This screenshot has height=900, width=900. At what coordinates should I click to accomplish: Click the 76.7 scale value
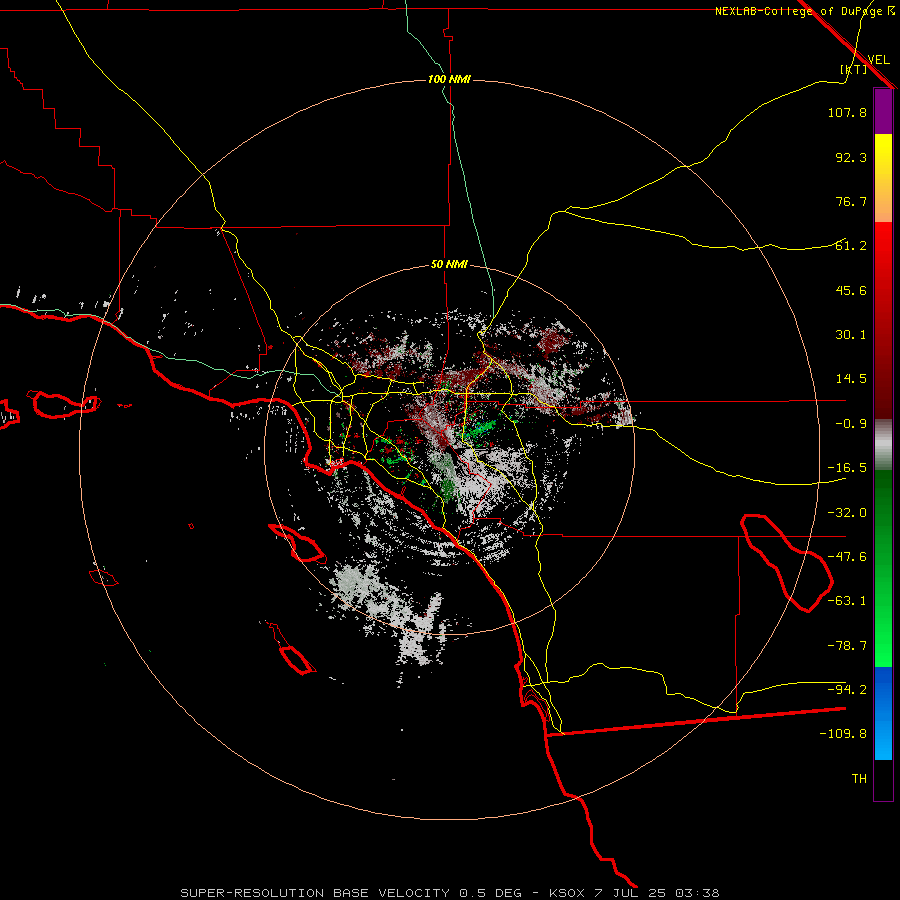tap(851, 201)
